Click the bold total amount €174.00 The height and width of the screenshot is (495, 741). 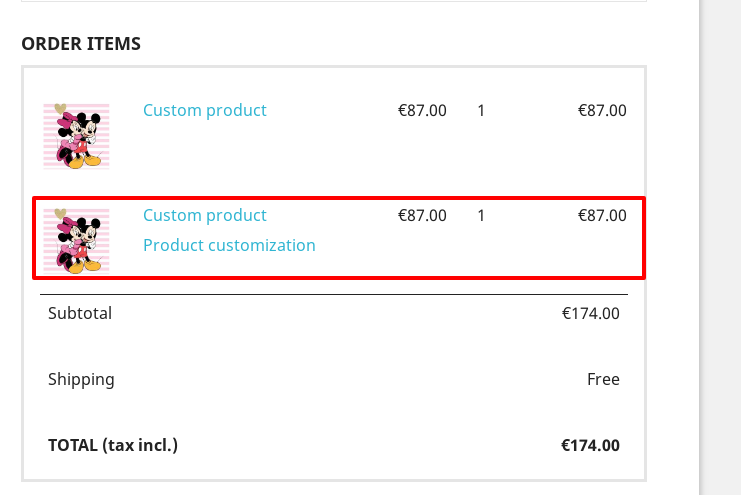tap(591, 445)
